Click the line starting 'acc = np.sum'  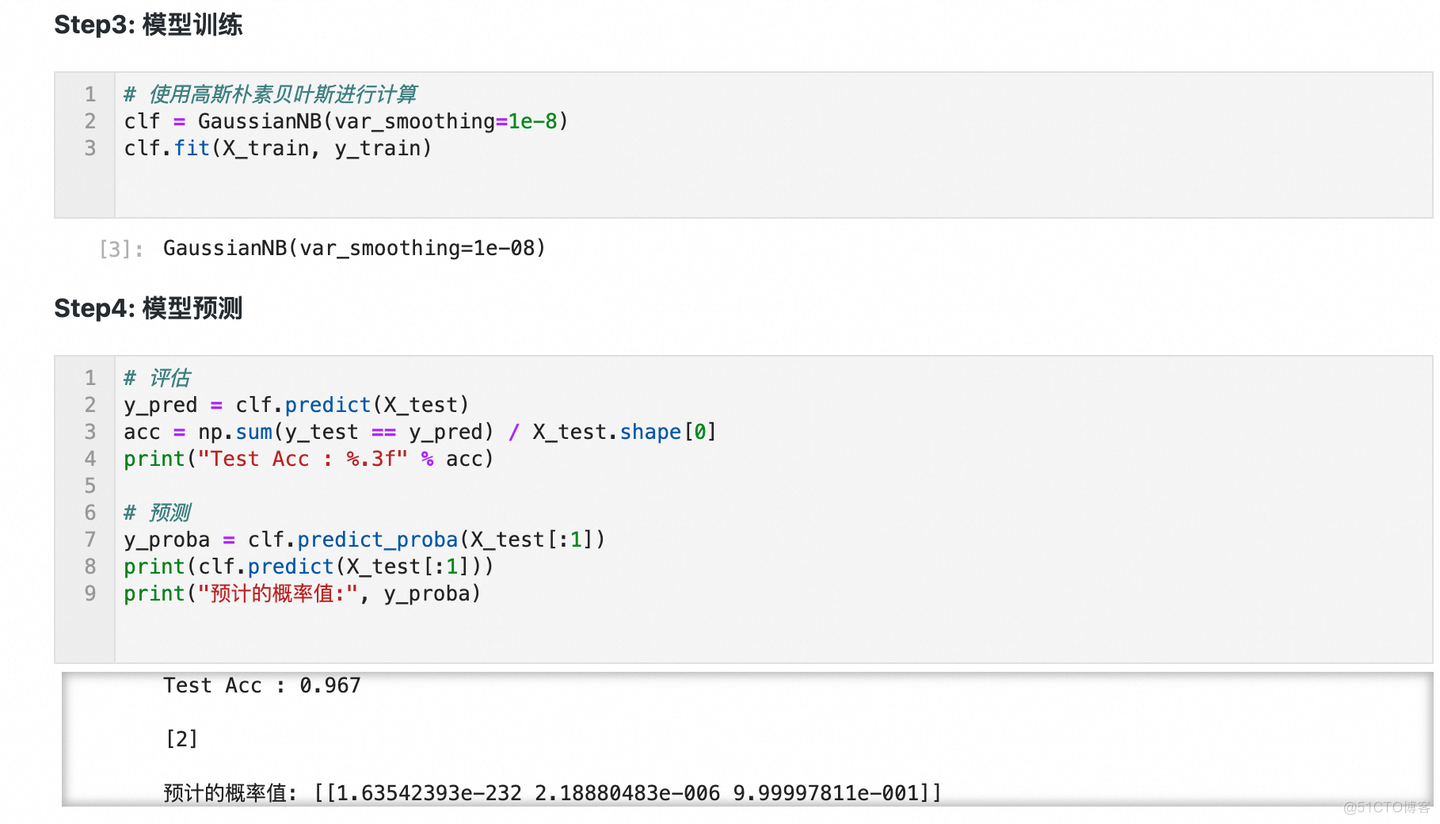click(421, 432)
